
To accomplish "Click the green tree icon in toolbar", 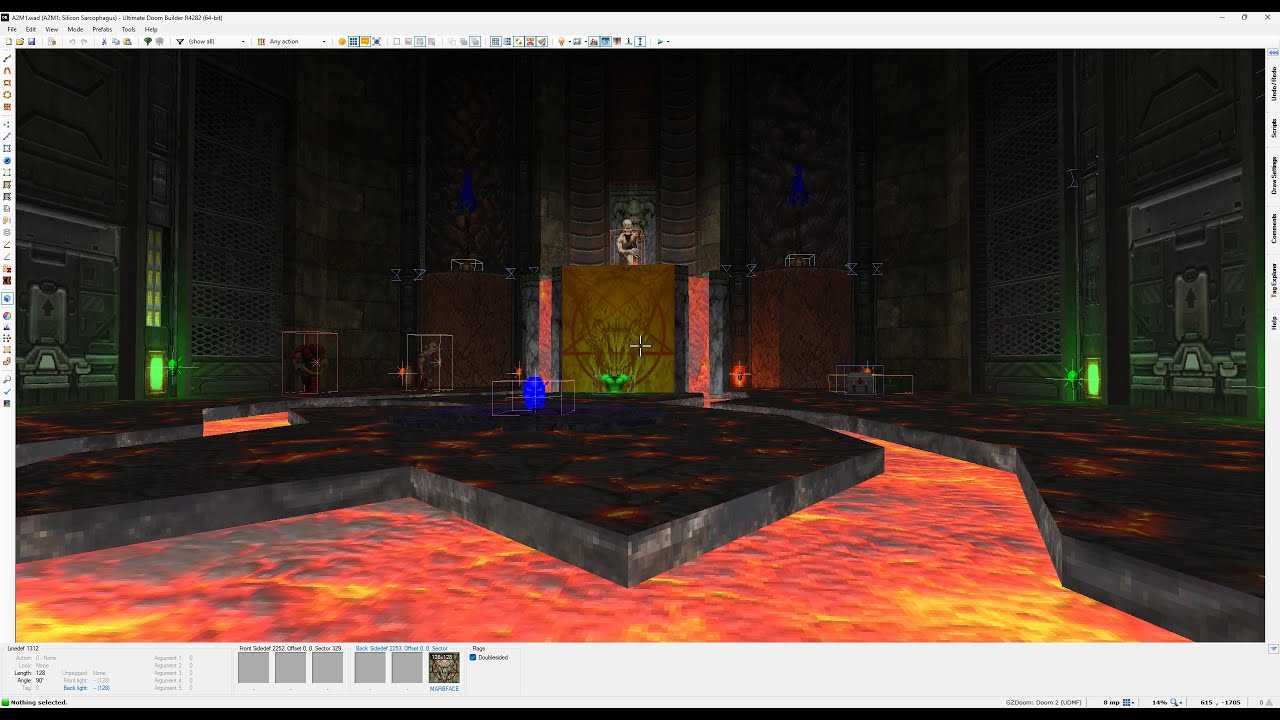I will 148,41.
